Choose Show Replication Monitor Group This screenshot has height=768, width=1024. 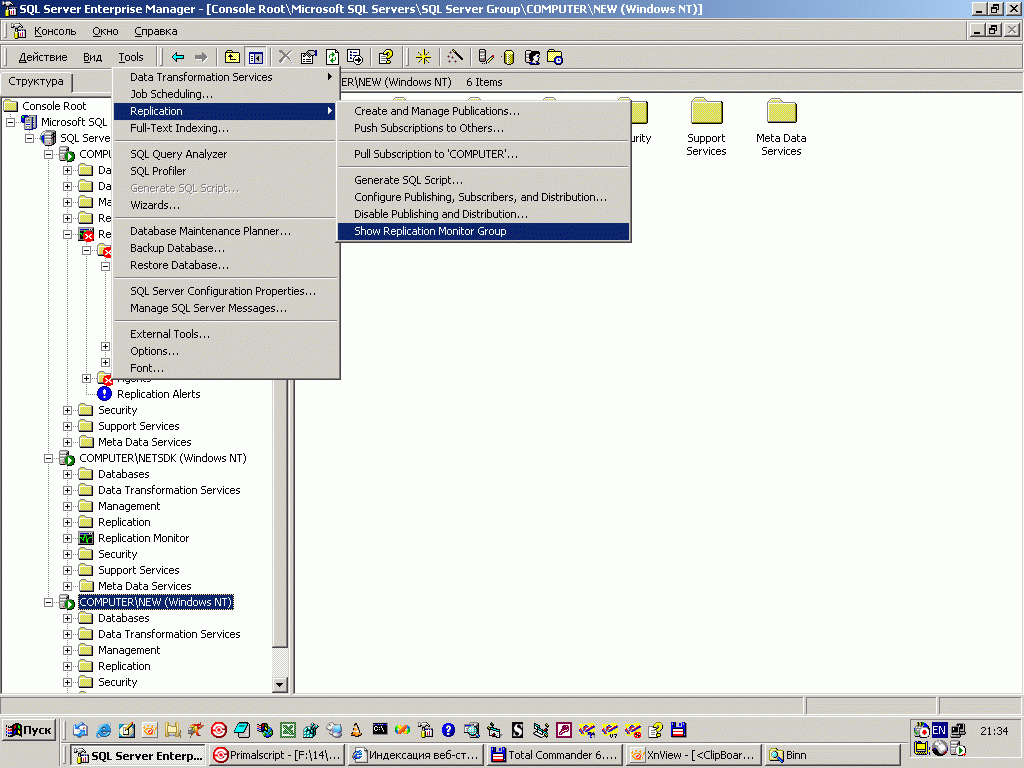tap(483, 231)
